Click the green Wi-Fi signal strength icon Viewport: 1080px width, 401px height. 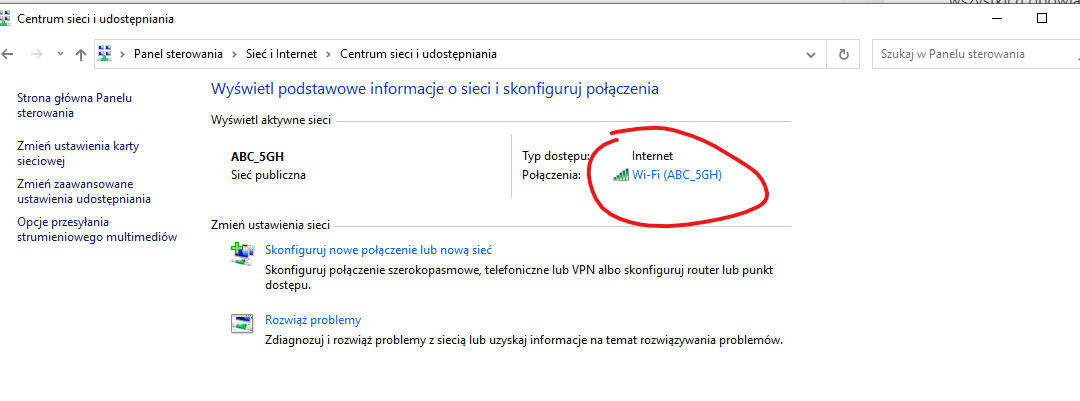click(x=621, y=175)
